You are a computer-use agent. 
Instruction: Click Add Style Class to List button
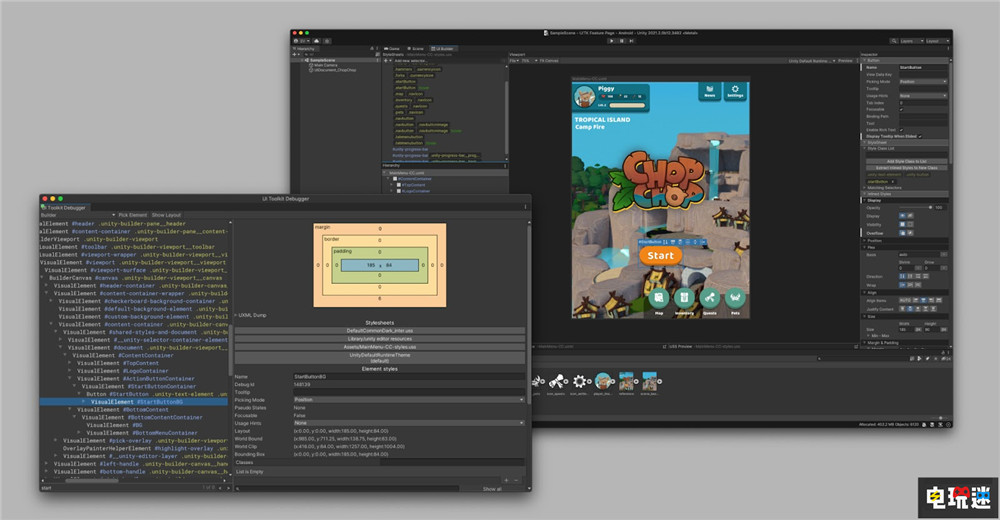(x=907, y=160)
